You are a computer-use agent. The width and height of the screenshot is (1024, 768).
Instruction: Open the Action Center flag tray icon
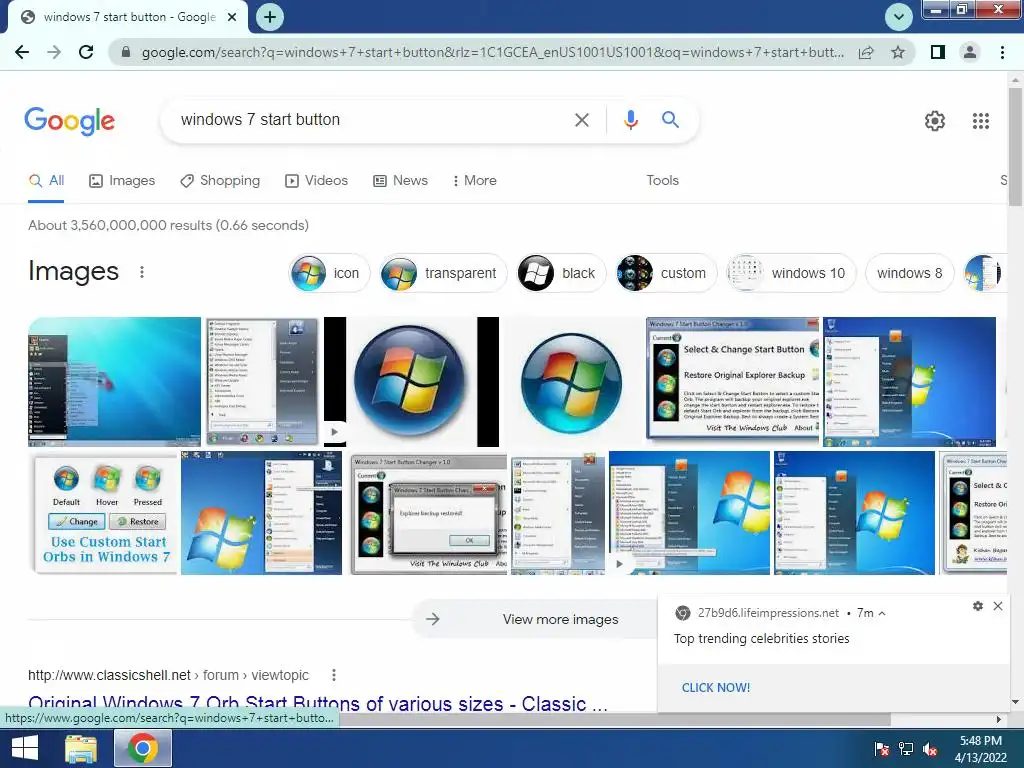tap(882, 749)
